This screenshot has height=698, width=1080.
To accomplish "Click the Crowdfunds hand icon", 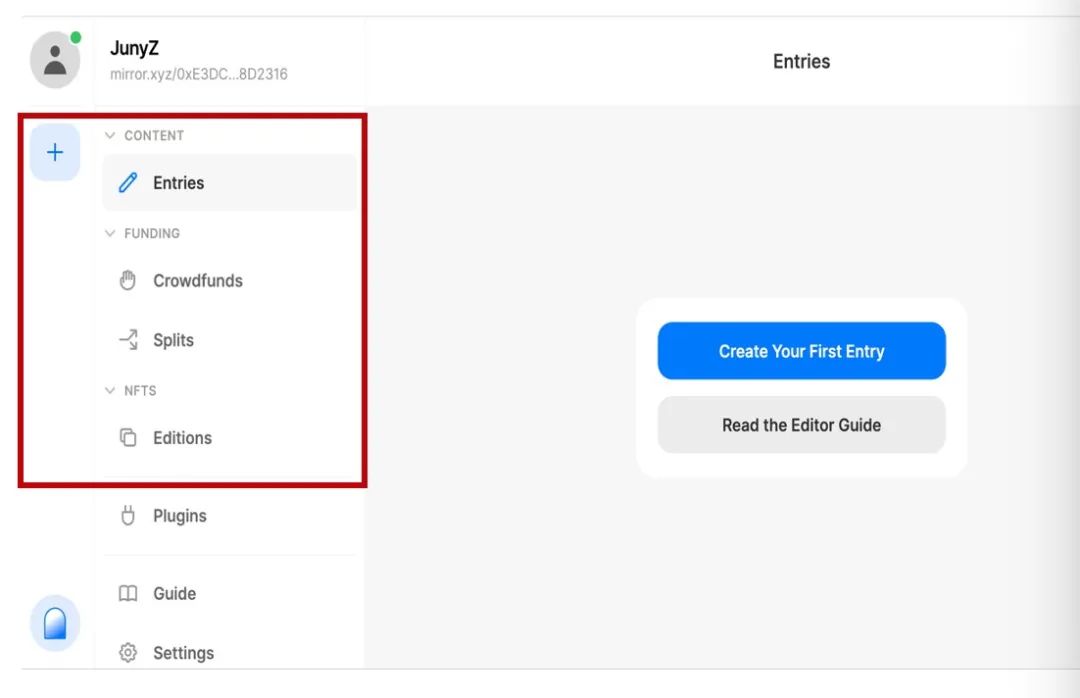I will (128, 281).
